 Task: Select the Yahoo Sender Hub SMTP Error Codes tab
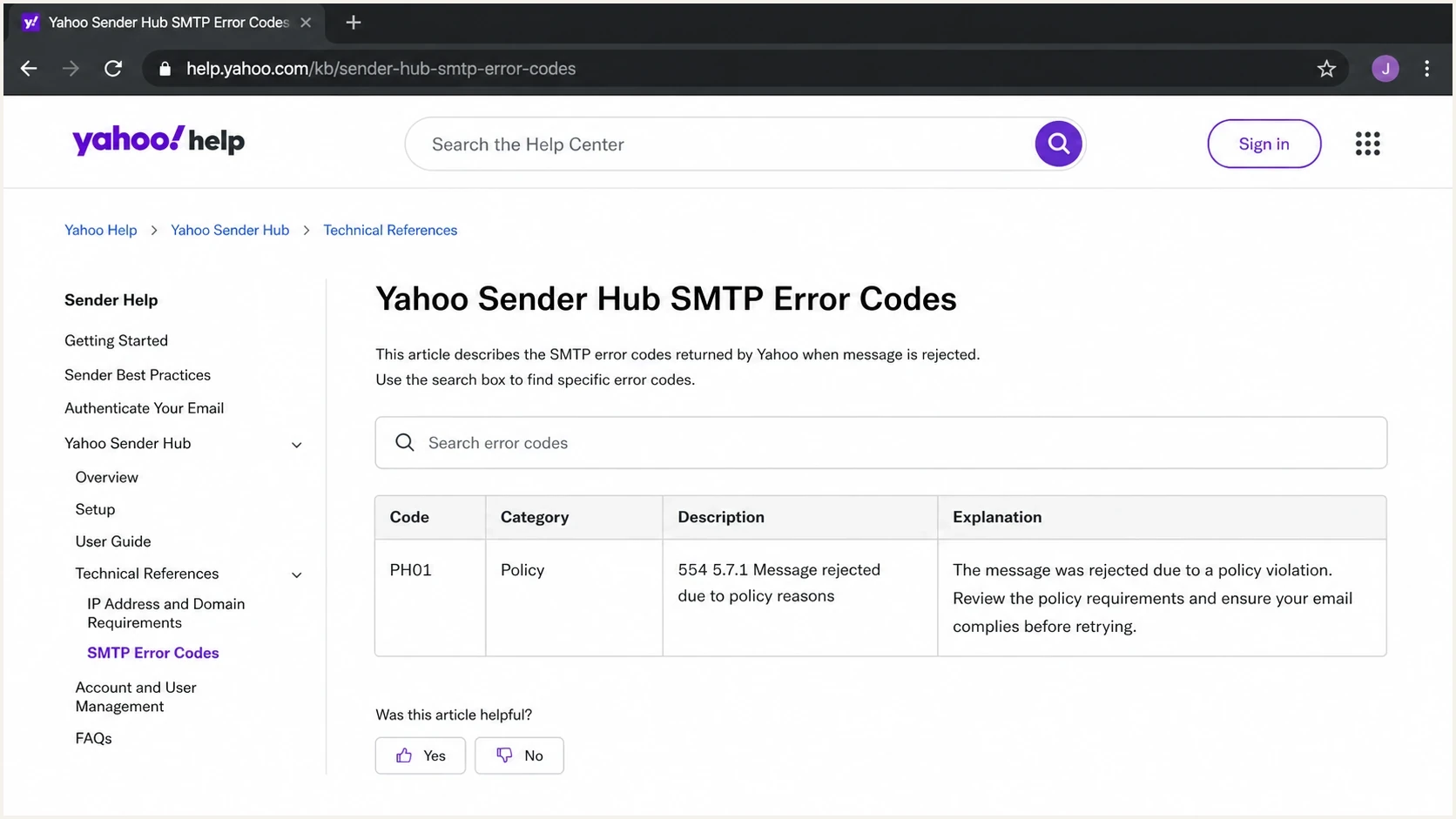tap(166, 23)
